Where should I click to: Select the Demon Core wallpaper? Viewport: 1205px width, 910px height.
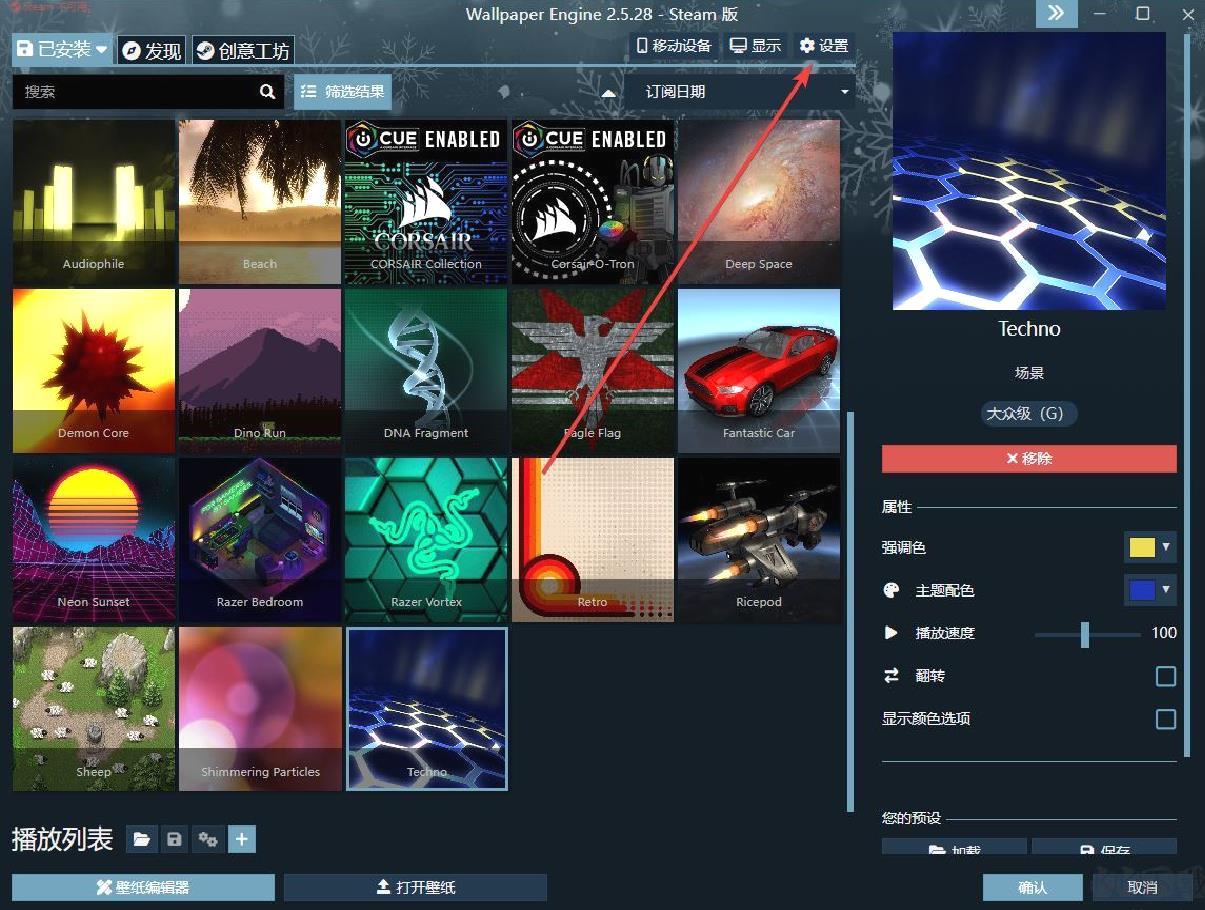click(x=94, y=371)
